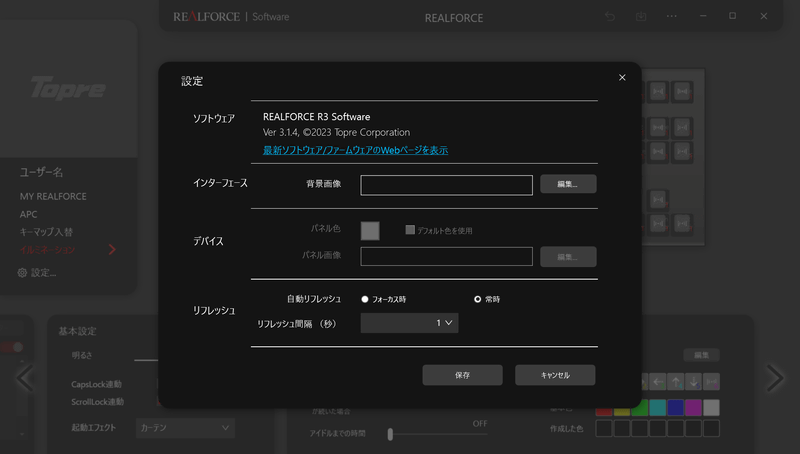Open 設定... in sidebar
Viewport: 800px width, 454px height.
click(x=43, y=273)
